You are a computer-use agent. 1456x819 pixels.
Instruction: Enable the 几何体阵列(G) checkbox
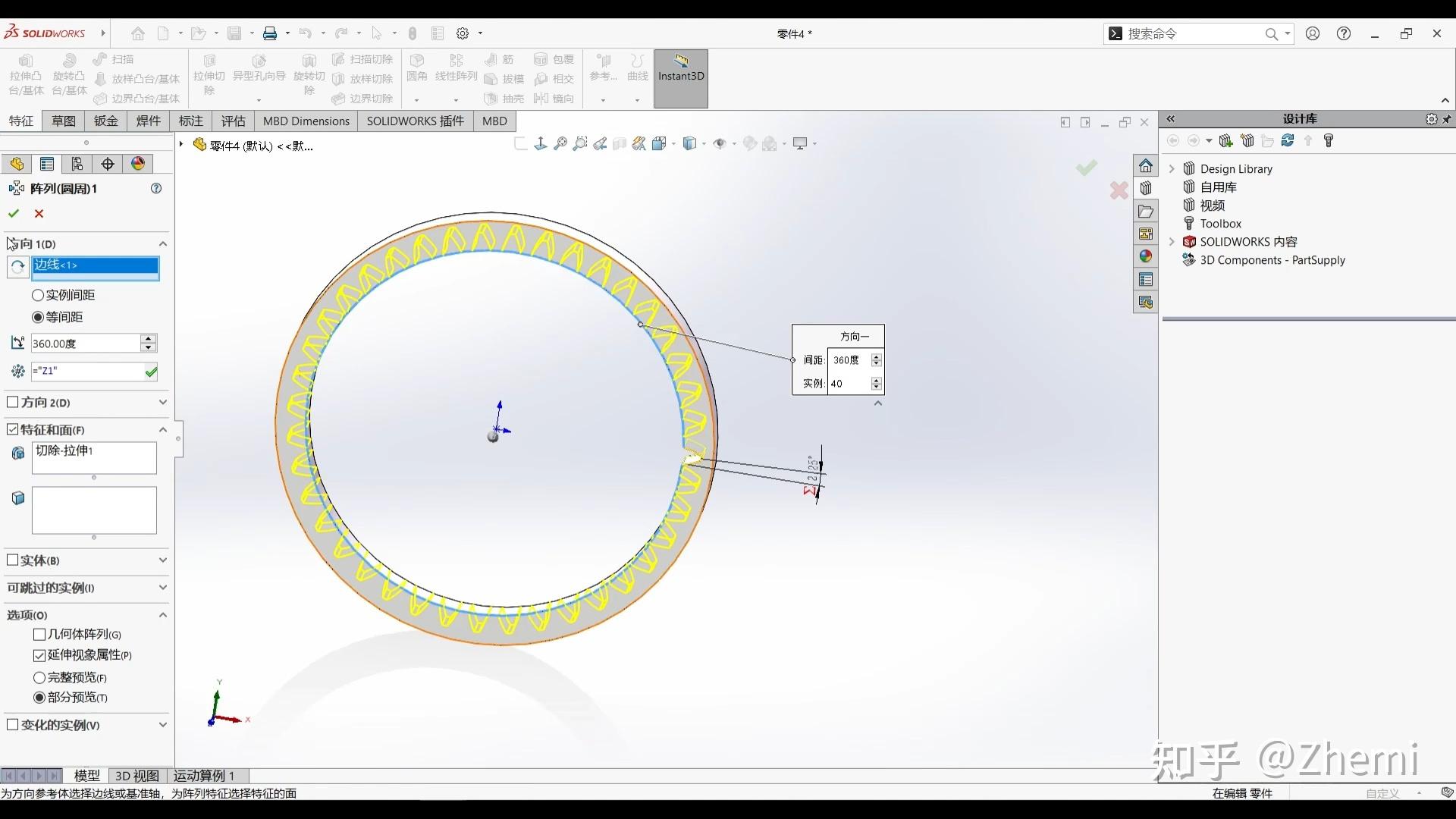pyautogui.click(x=39, y=635)
